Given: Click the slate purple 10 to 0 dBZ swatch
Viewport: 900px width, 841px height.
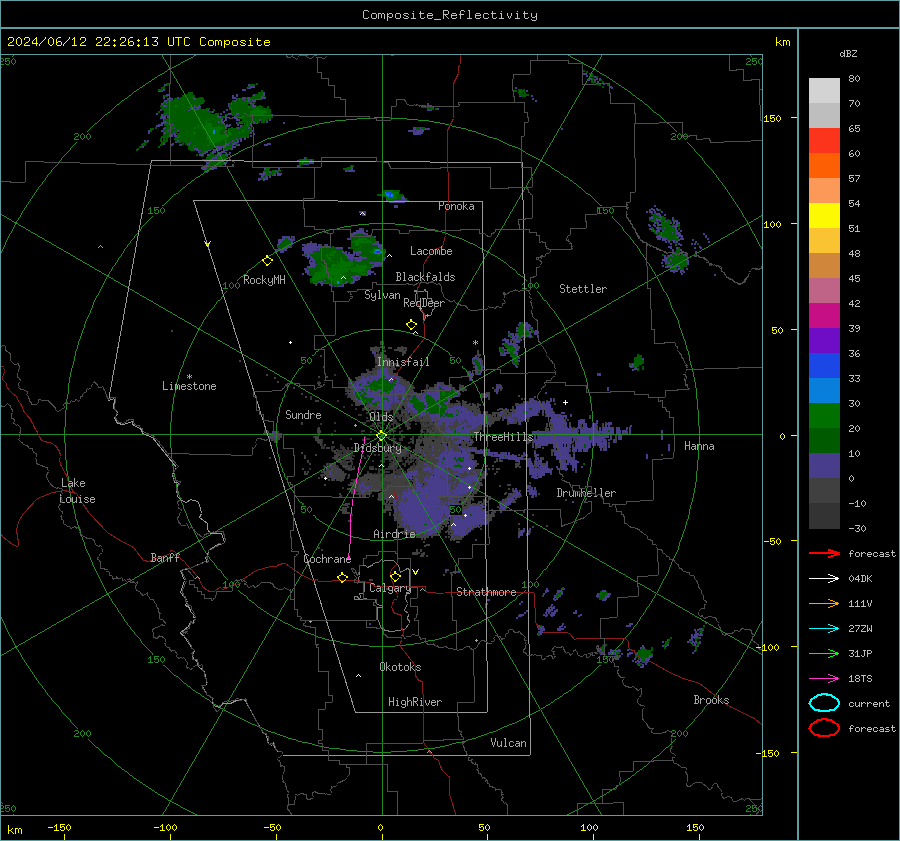Looking at the screenshot, I should tap(824, 466).
